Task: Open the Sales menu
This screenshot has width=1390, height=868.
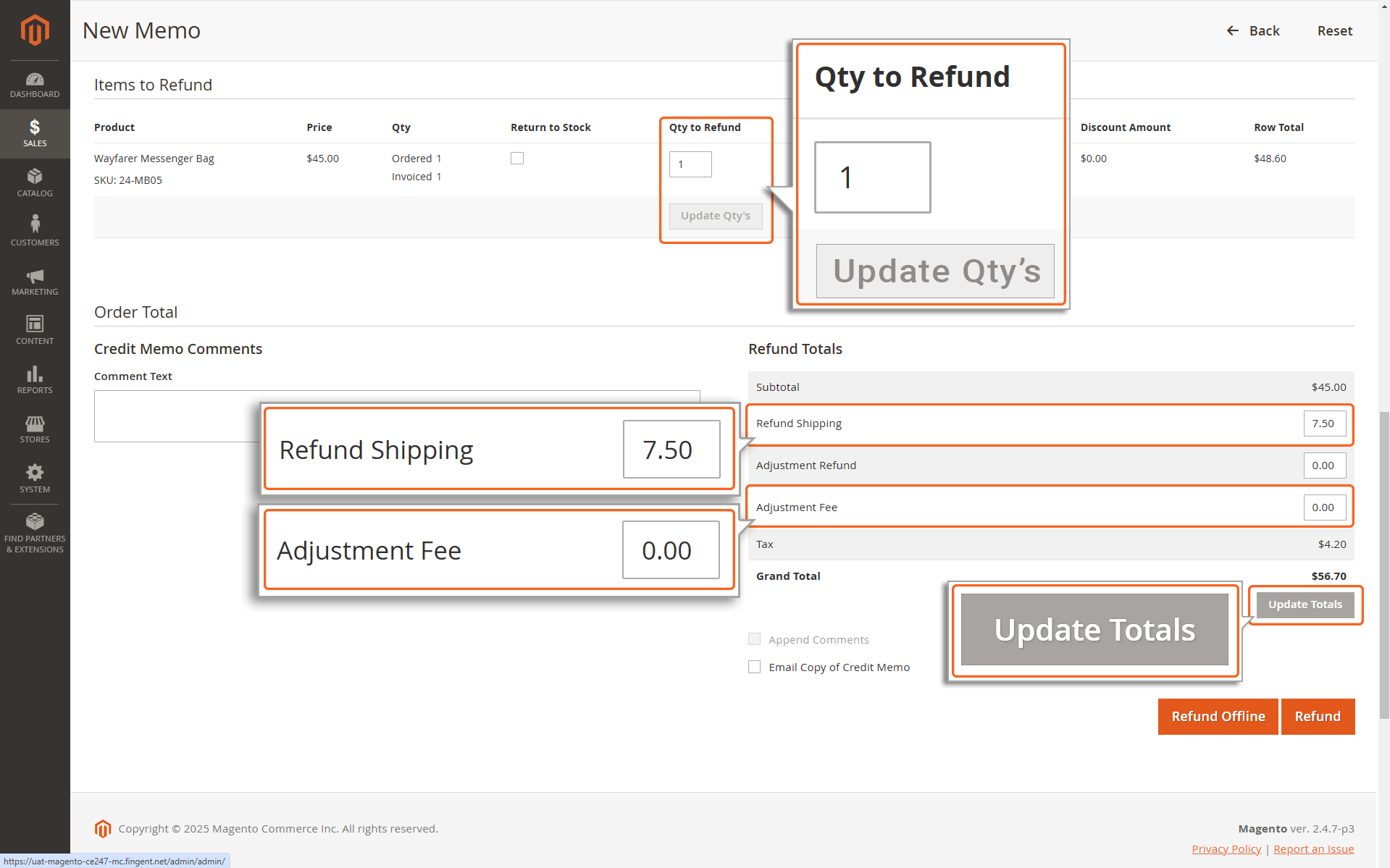Action: 35,134
